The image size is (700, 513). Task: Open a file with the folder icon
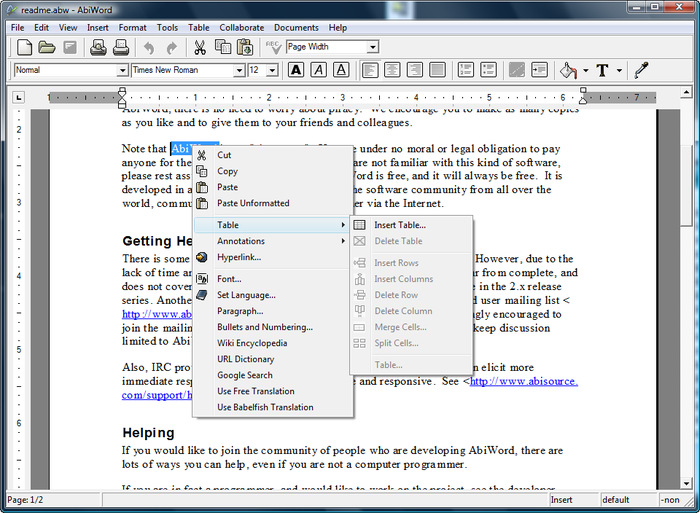pyautogui.click(x=46, y=47)
